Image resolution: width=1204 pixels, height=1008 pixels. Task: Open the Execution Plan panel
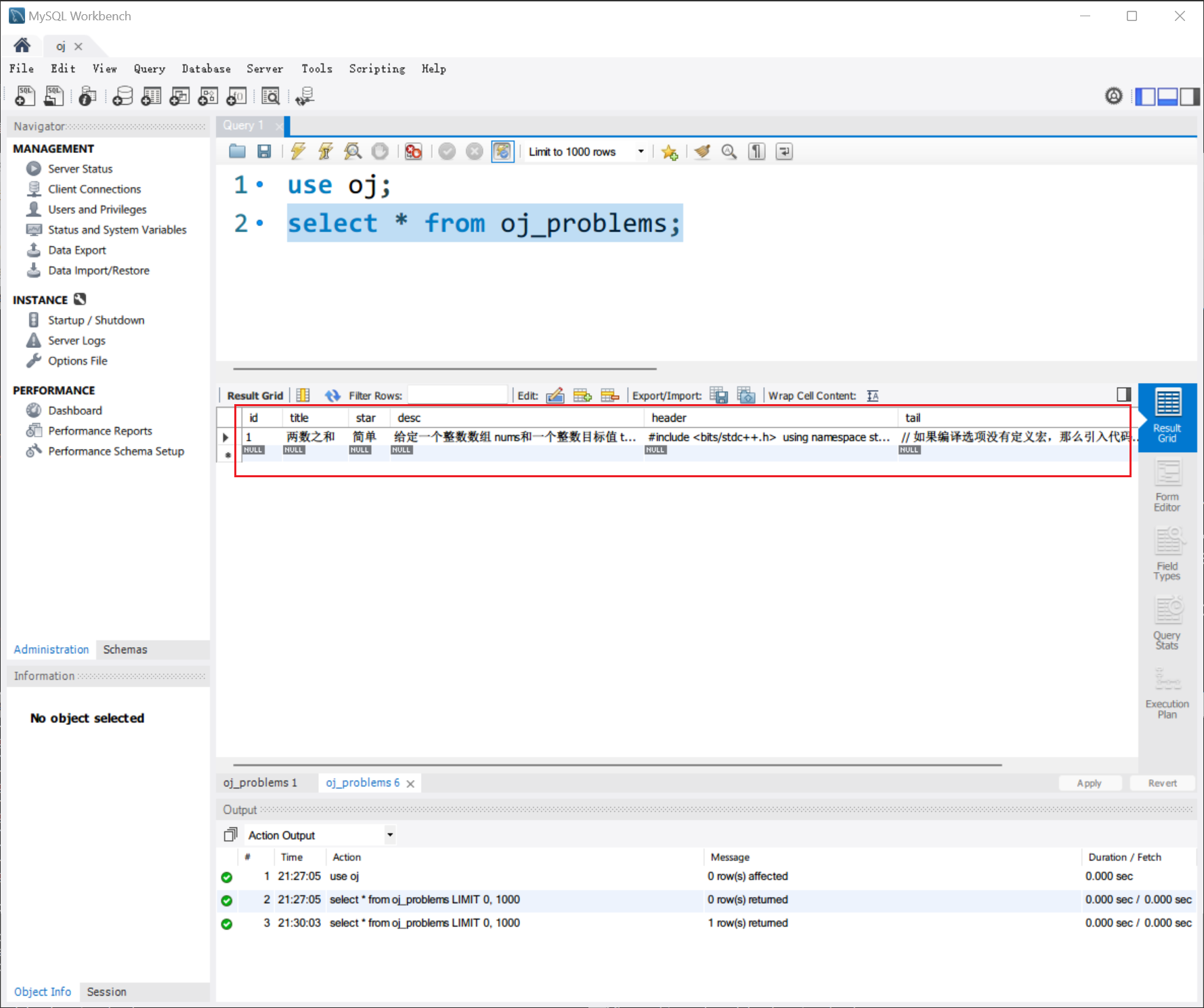(1167, 694)
